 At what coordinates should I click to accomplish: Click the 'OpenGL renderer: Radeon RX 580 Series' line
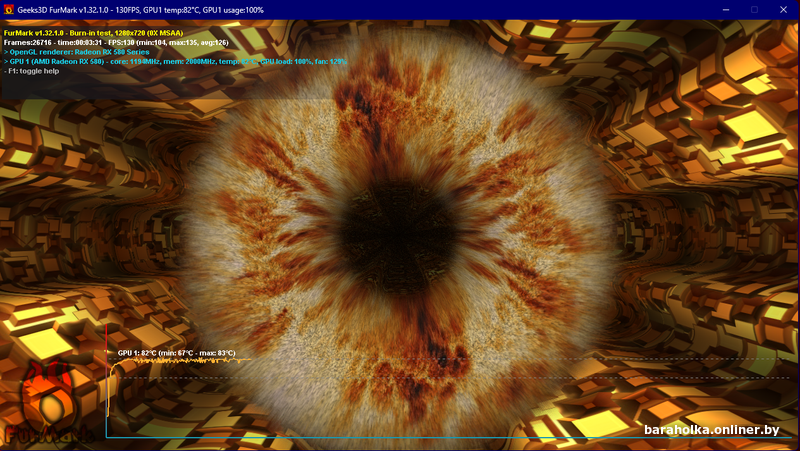pyautogui.click(x=77, y=52)
